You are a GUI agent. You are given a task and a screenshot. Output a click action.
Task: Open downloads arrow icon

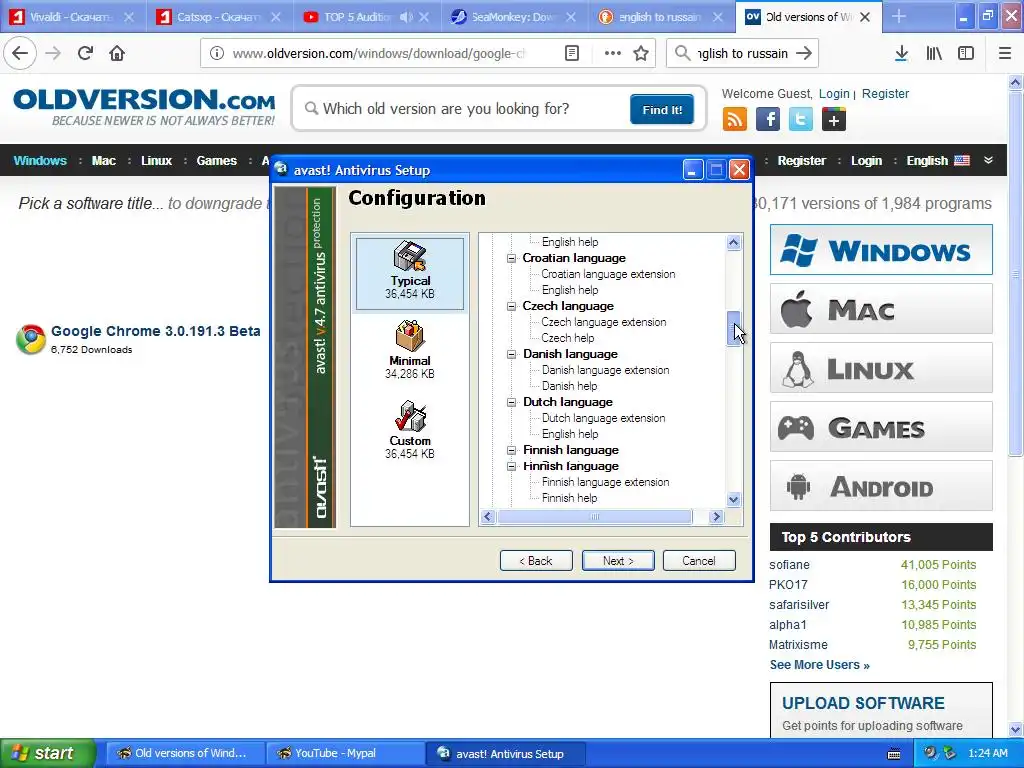[x=901, y=54]
